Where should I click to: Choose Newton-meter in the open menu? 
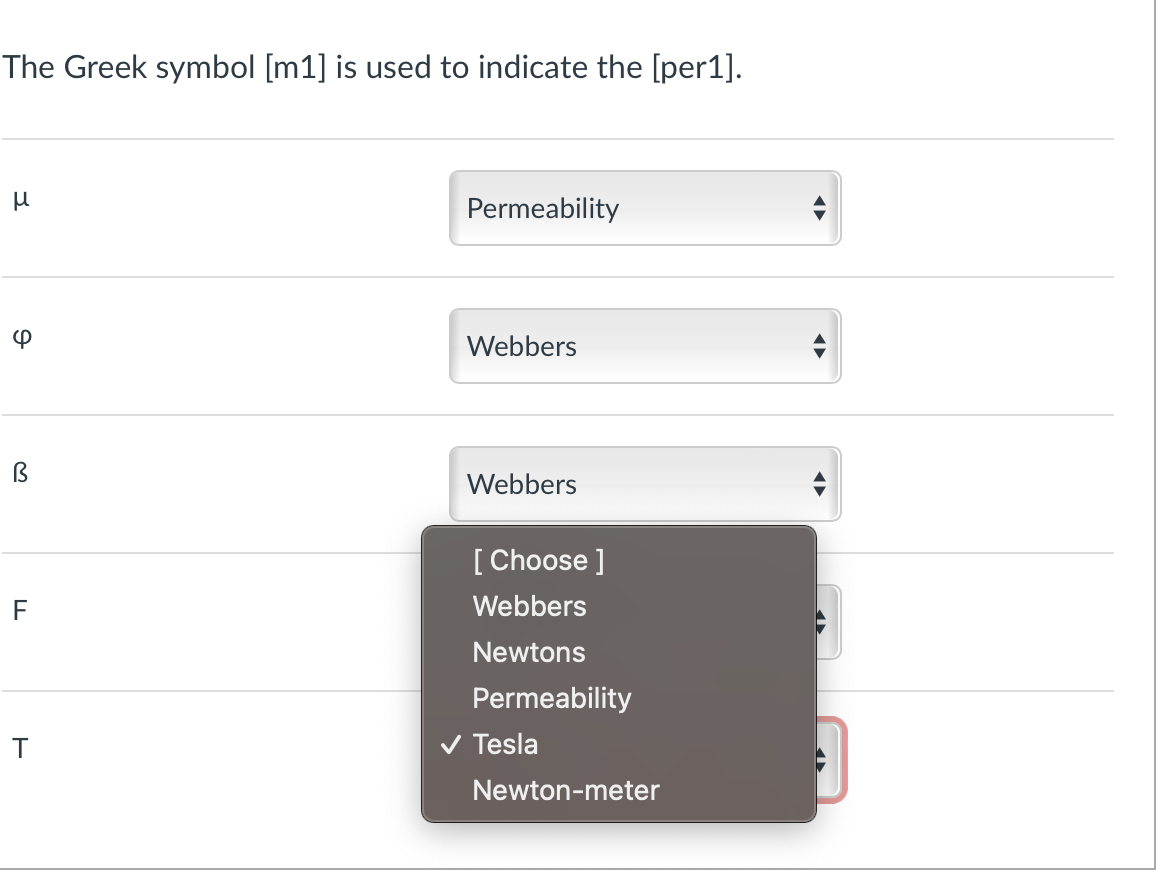tap(565, 790)
